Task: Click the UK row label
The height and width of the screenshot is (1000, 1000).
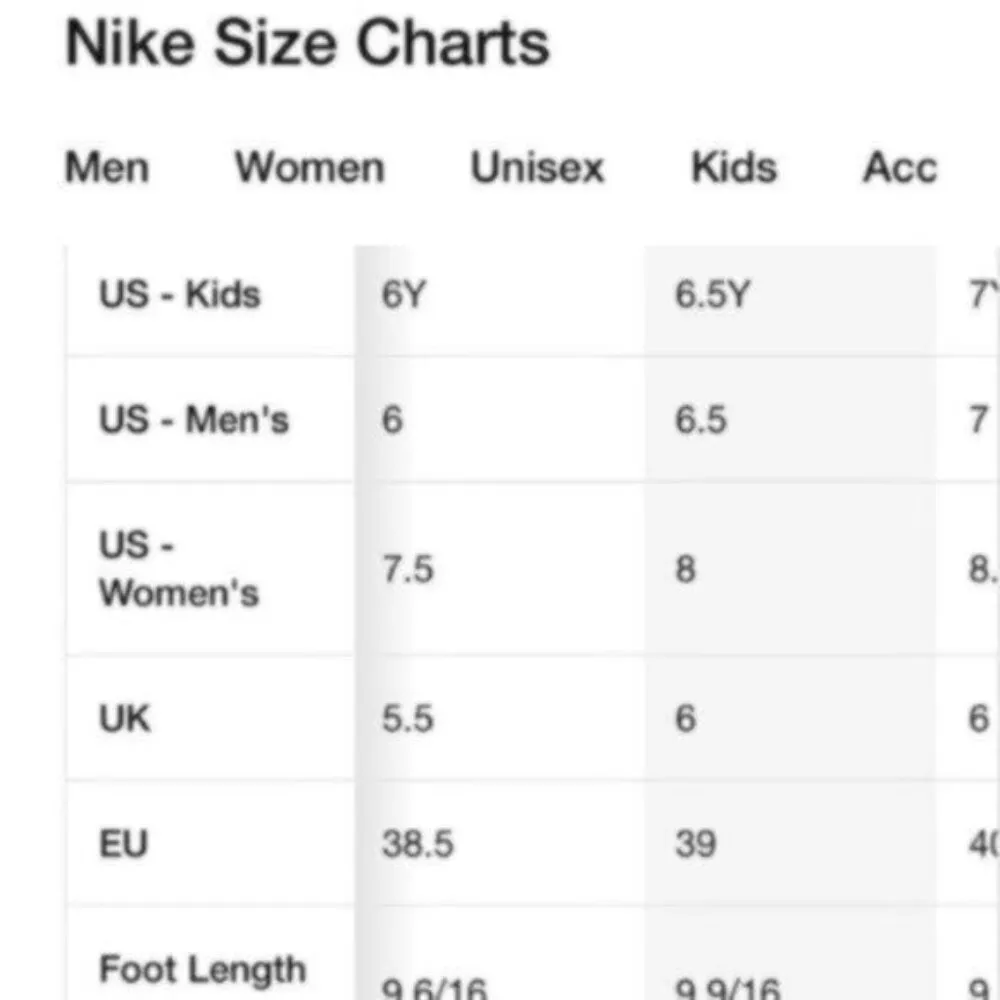Action: coord(124,718)
